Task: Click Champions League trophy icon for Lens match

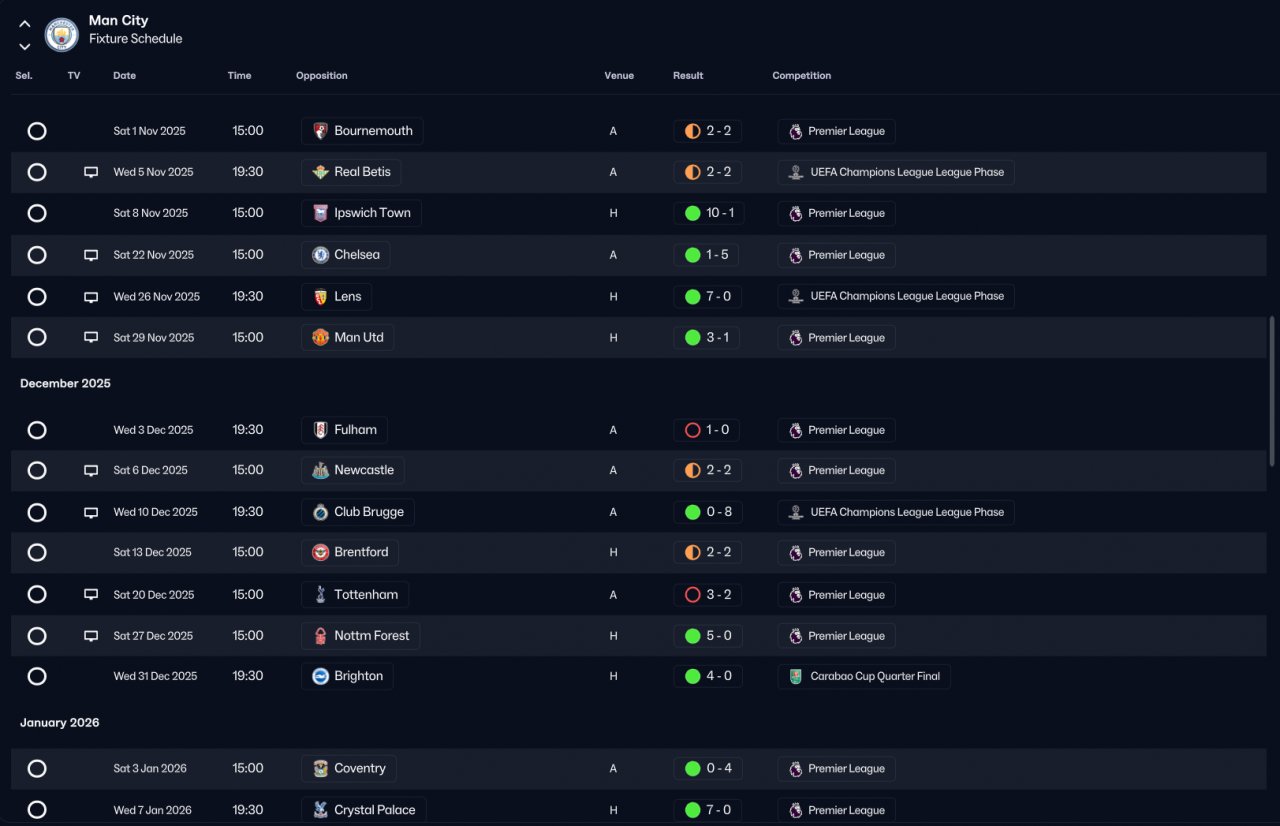Action: [x=796, y=297]
